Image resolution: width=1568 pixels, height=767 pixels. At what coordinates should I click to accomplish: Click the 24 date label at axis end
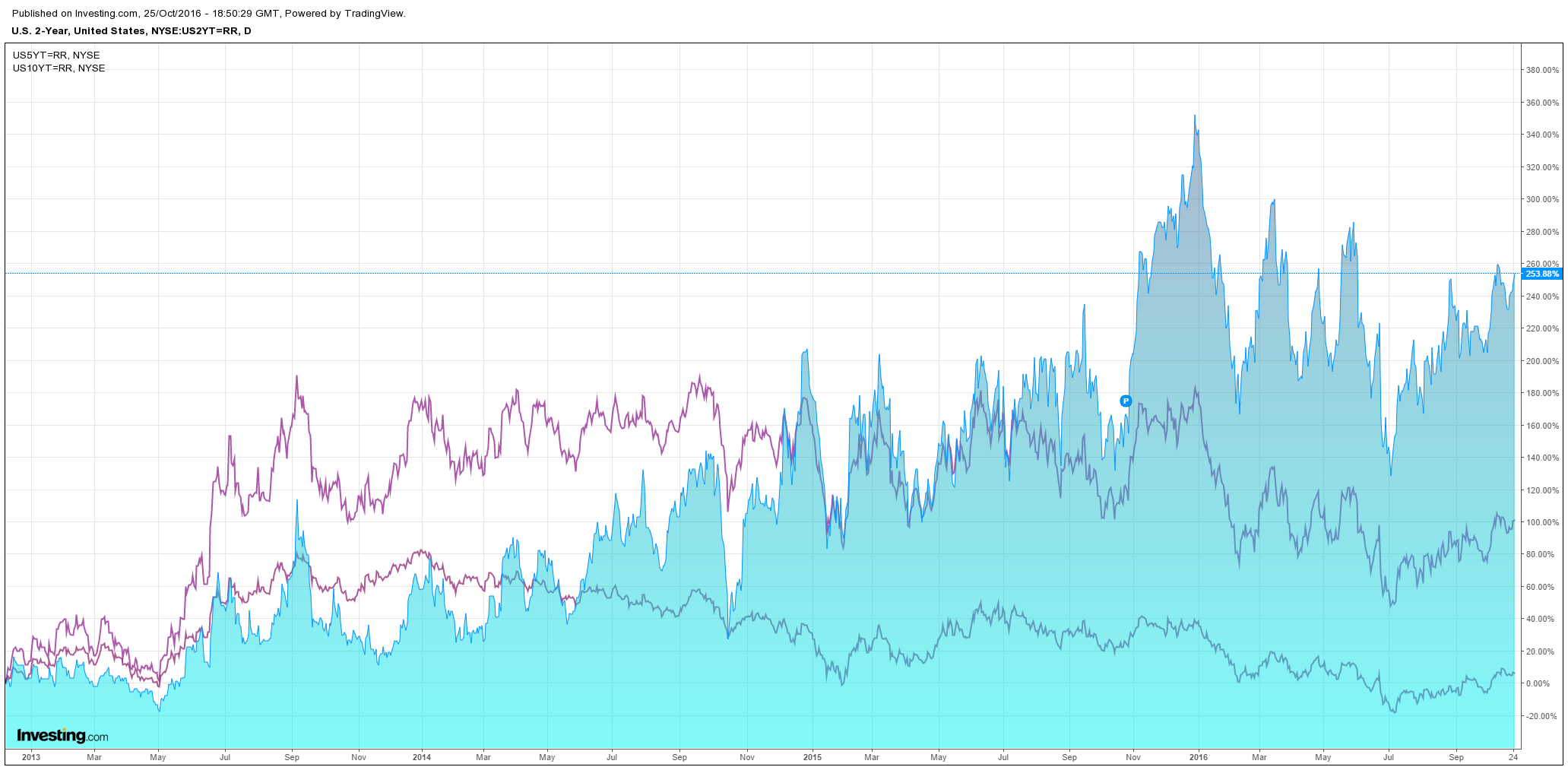[1513, 757]
